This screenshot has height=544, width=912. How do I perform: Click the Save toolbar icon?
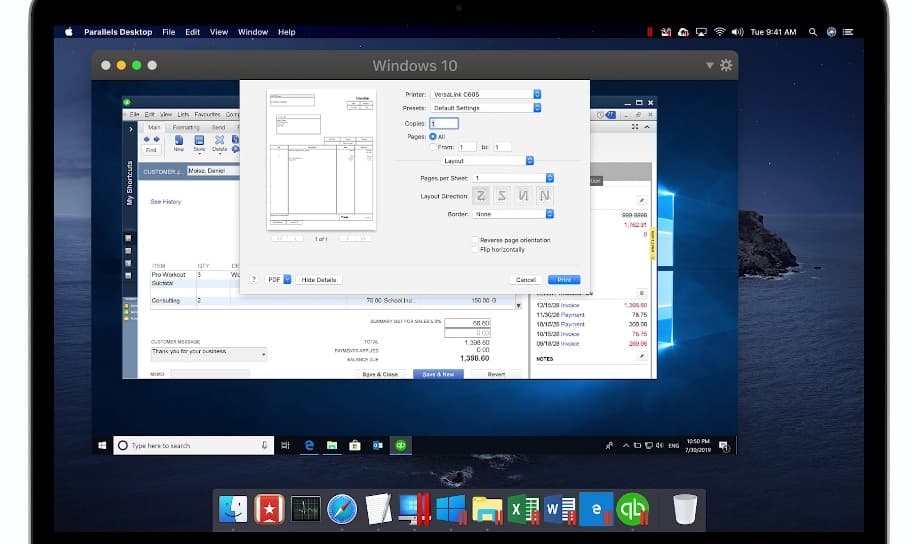coord(199,144)
